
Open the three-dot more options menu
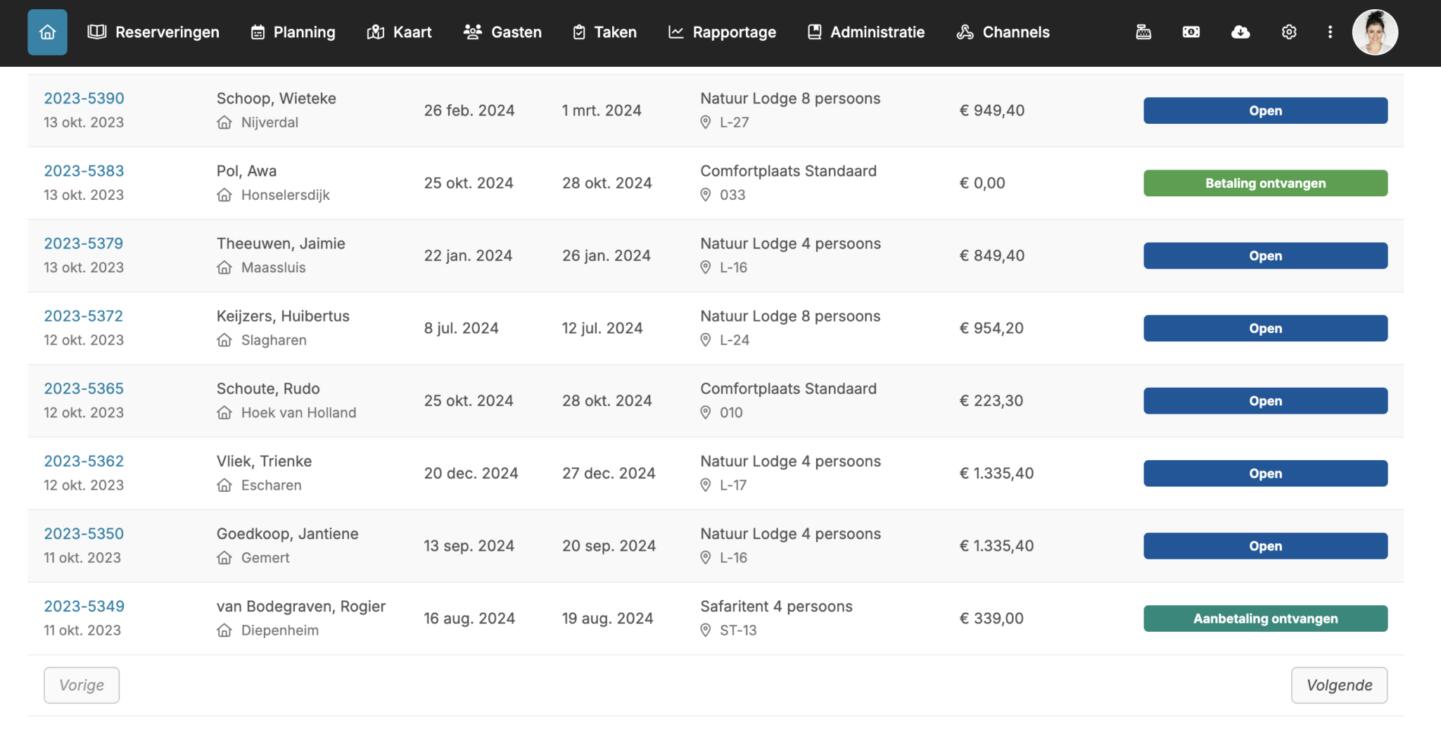coord(1330,32)
